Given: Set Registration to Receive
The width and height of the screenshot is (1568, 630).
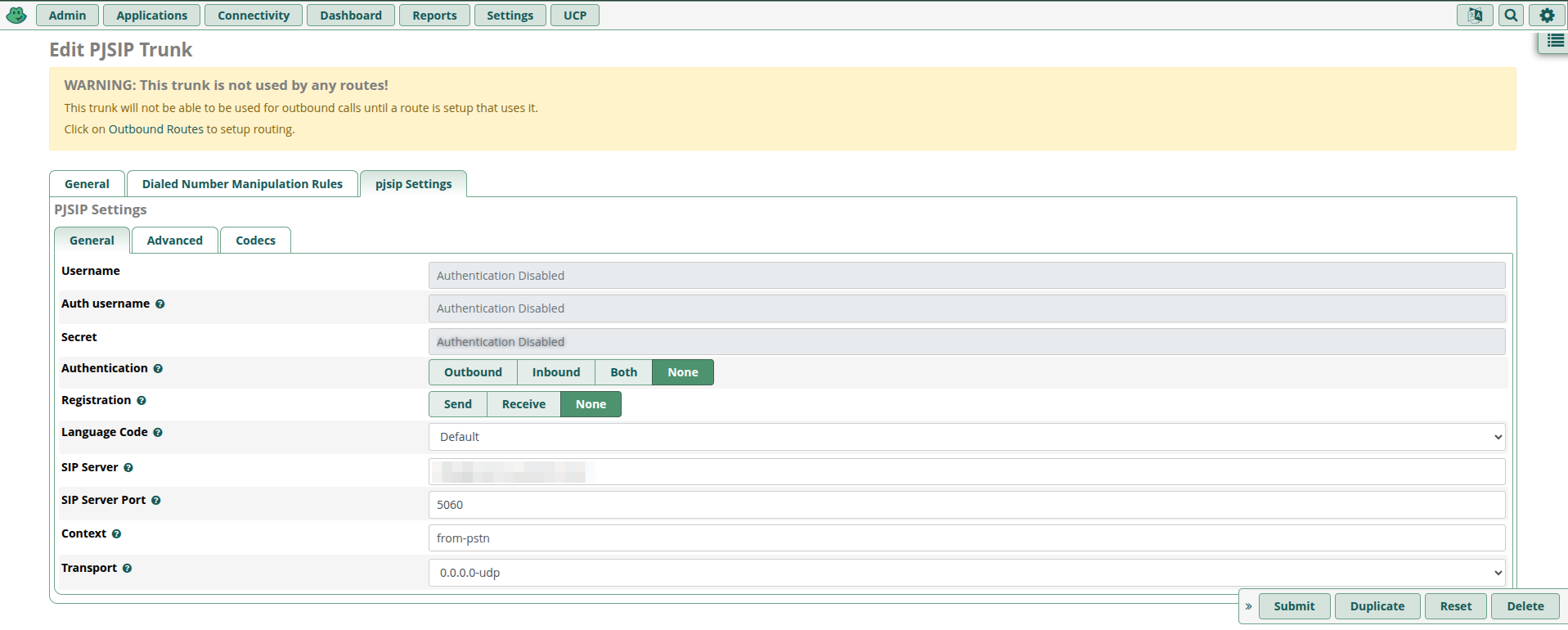Looking at the screenshot, I should 523,404.
